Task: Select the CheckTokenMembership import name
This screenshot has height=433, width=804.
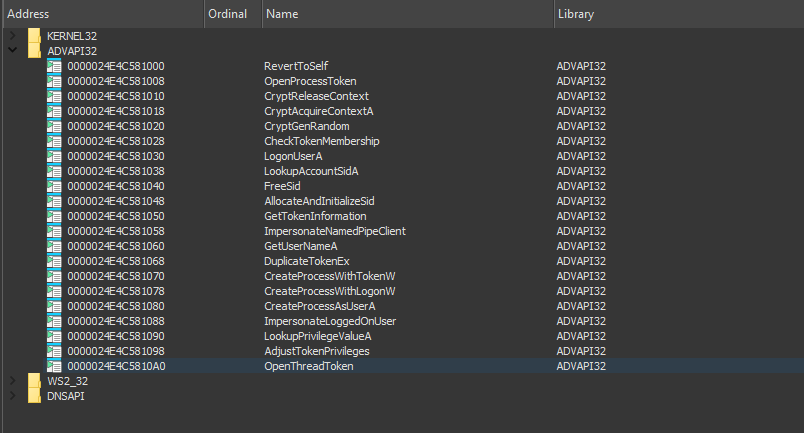Action: tap(321, 141)
